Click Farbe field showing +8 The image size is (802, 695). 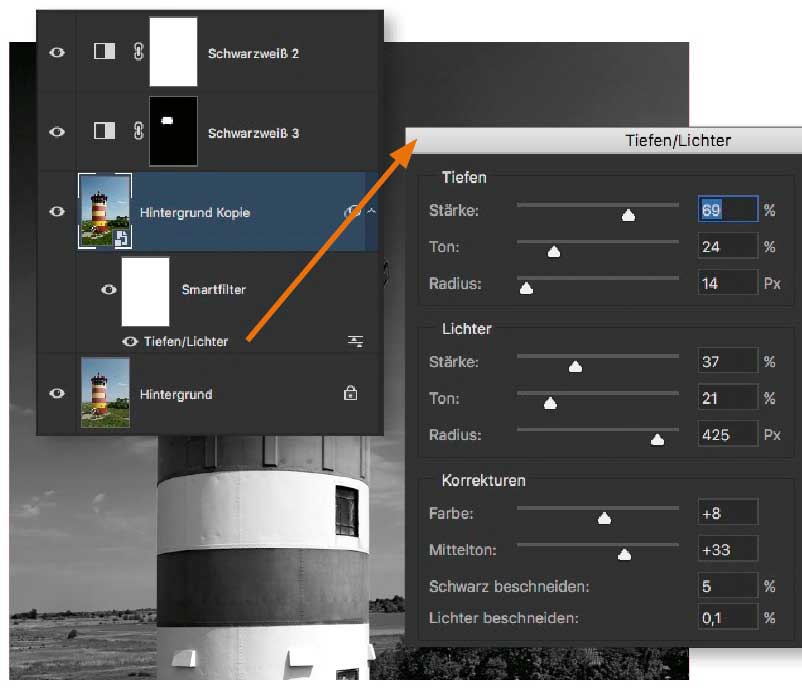[728, 513]
